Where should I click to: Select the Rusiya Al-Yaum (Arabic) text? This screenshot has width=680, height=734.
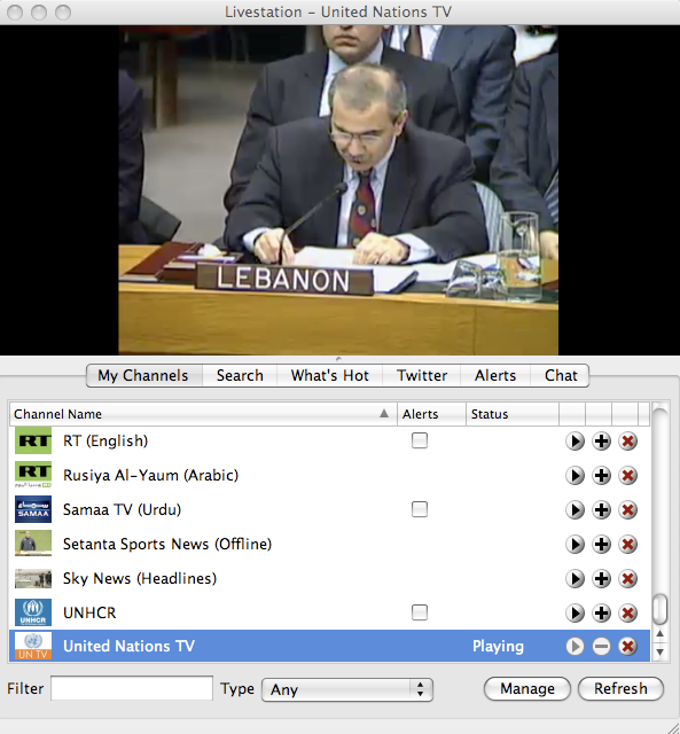pos(151,476)
